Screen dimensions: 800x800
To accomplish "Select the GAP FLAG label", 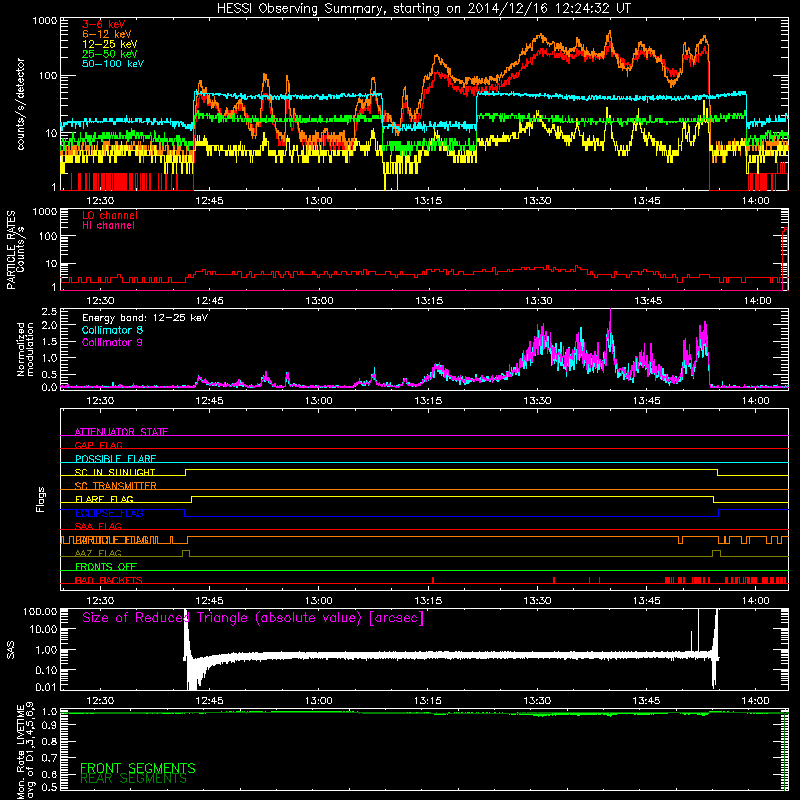I will pyautogui.click(x=98, y=445).
